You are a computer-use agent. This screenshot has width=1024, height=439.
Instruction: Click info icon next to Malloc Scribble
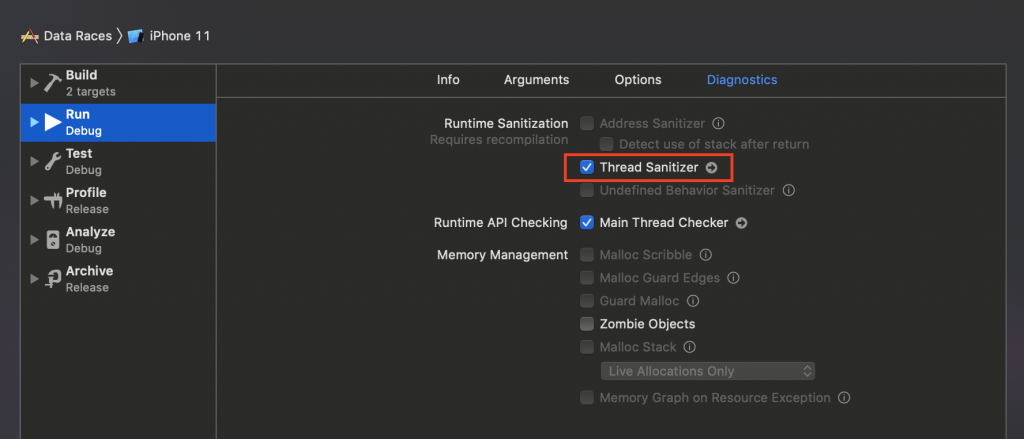pyautogui.click(x=706, y=255)
